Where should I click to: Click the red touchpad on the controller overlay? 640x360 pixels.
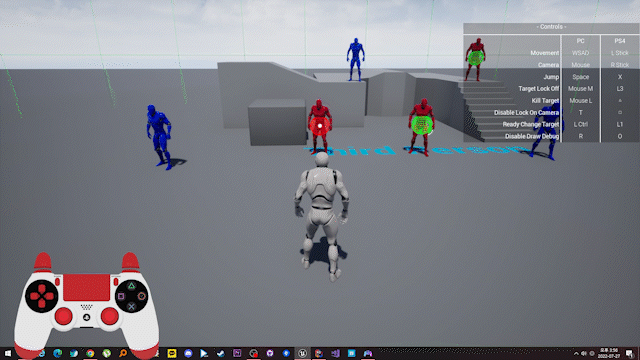87,288
